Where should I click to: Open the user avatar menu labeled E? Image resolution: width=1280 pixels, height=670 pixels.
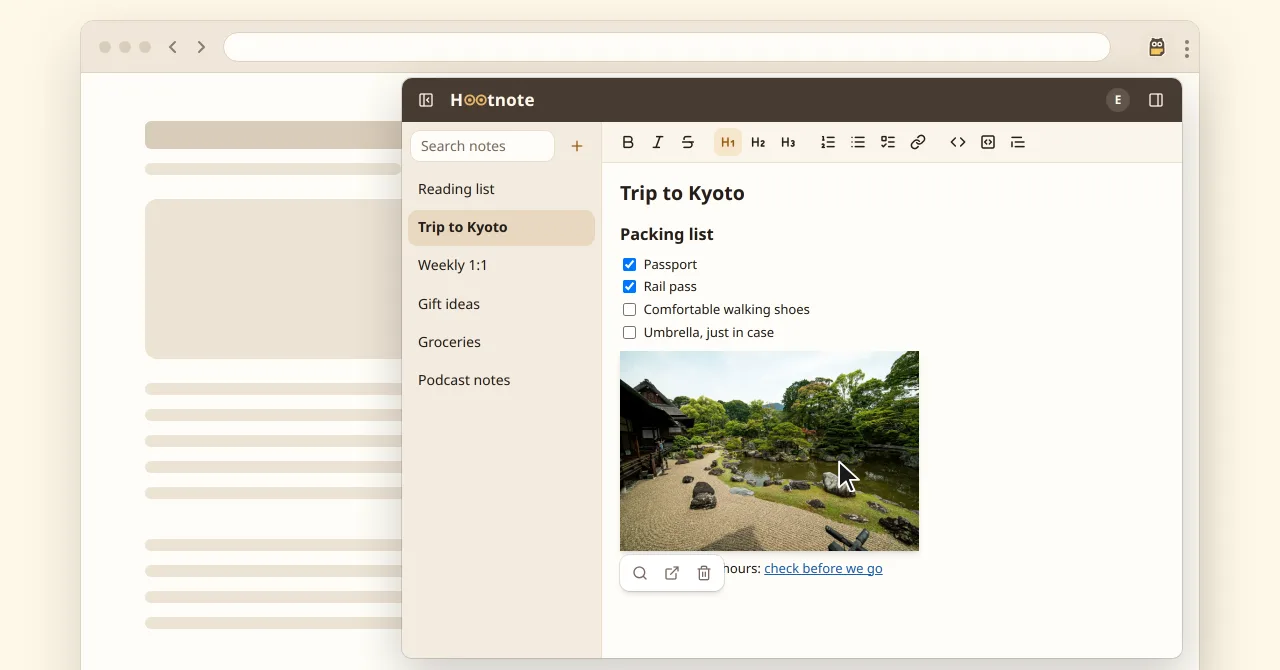pos(1118,100)
